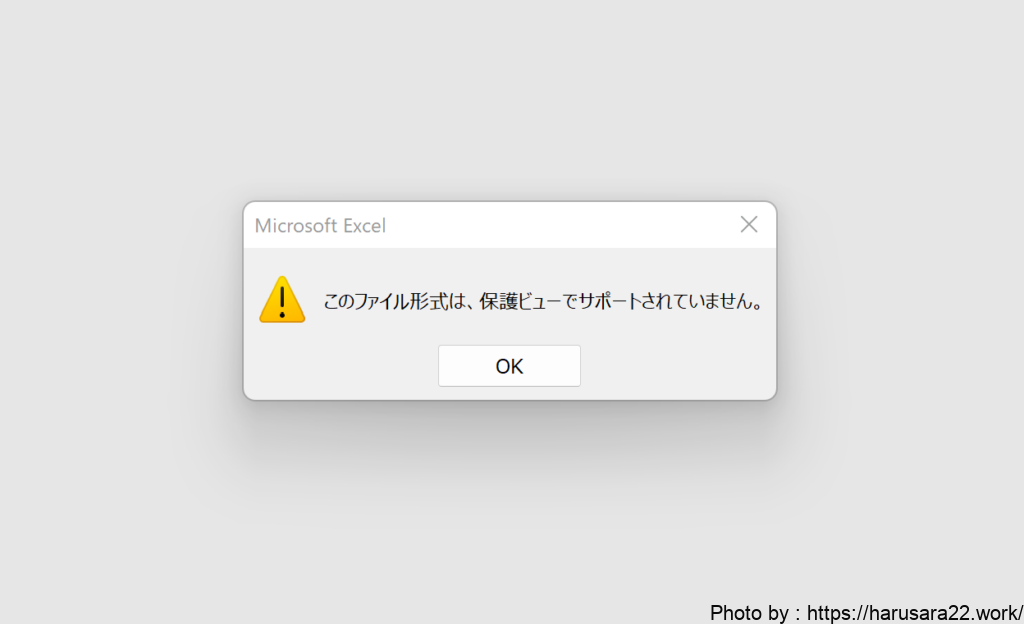Image resolution: width=1024 pixels, height=624 pixels.
Task: Click the "Photo by" watermark label
Action: [x=749, y=613]
